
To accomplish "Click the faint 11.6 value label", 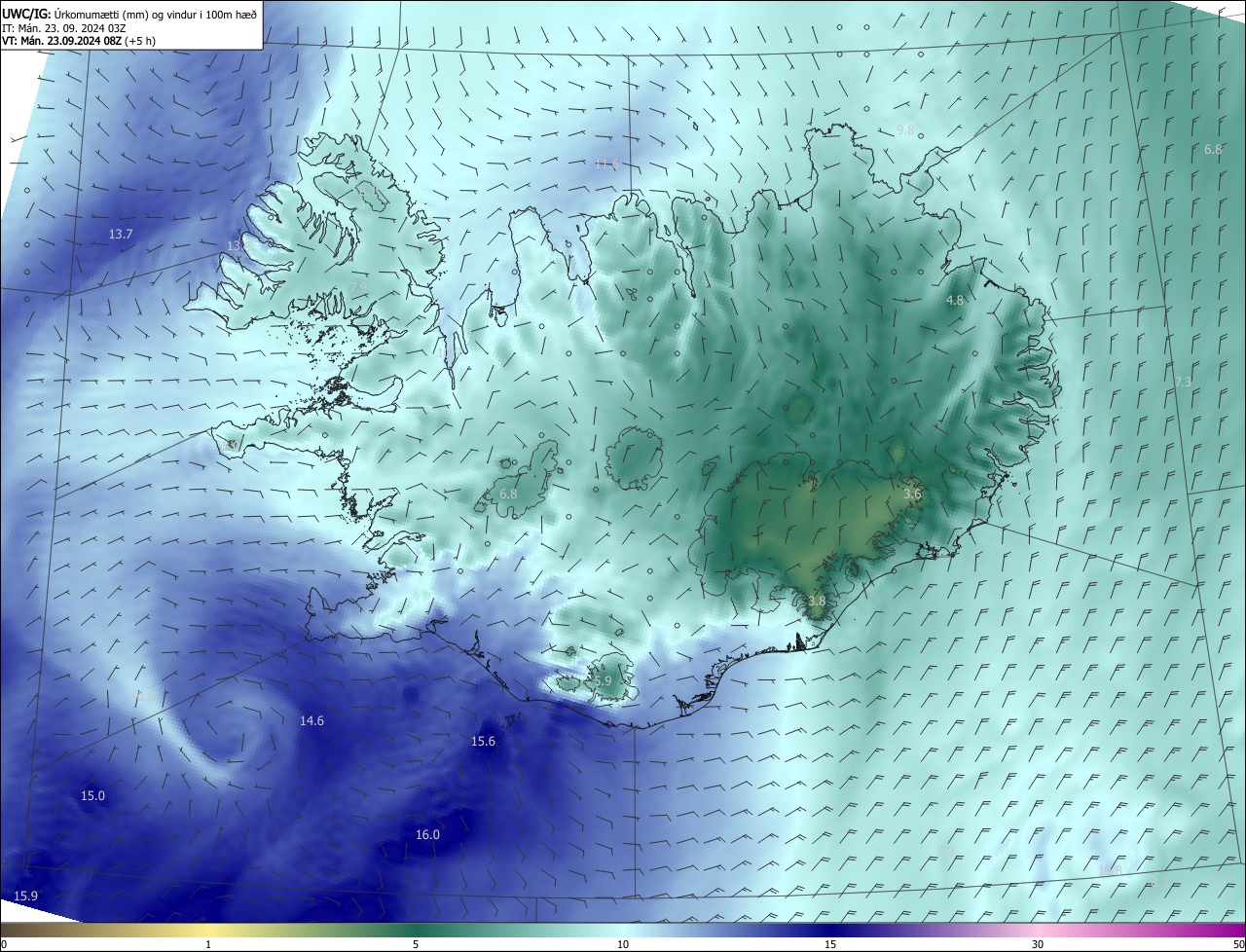I will (x=606, y=165).
